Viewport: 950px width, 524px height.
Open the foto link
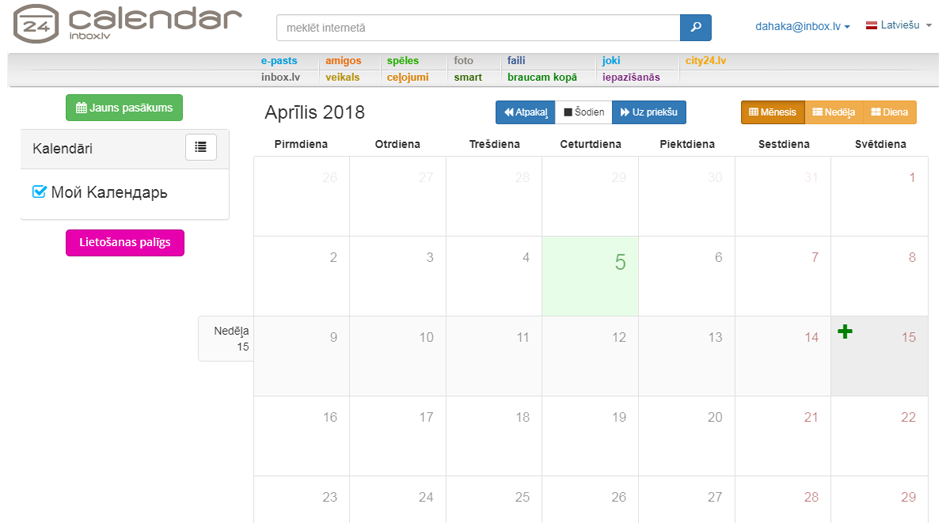coord(463,61)
